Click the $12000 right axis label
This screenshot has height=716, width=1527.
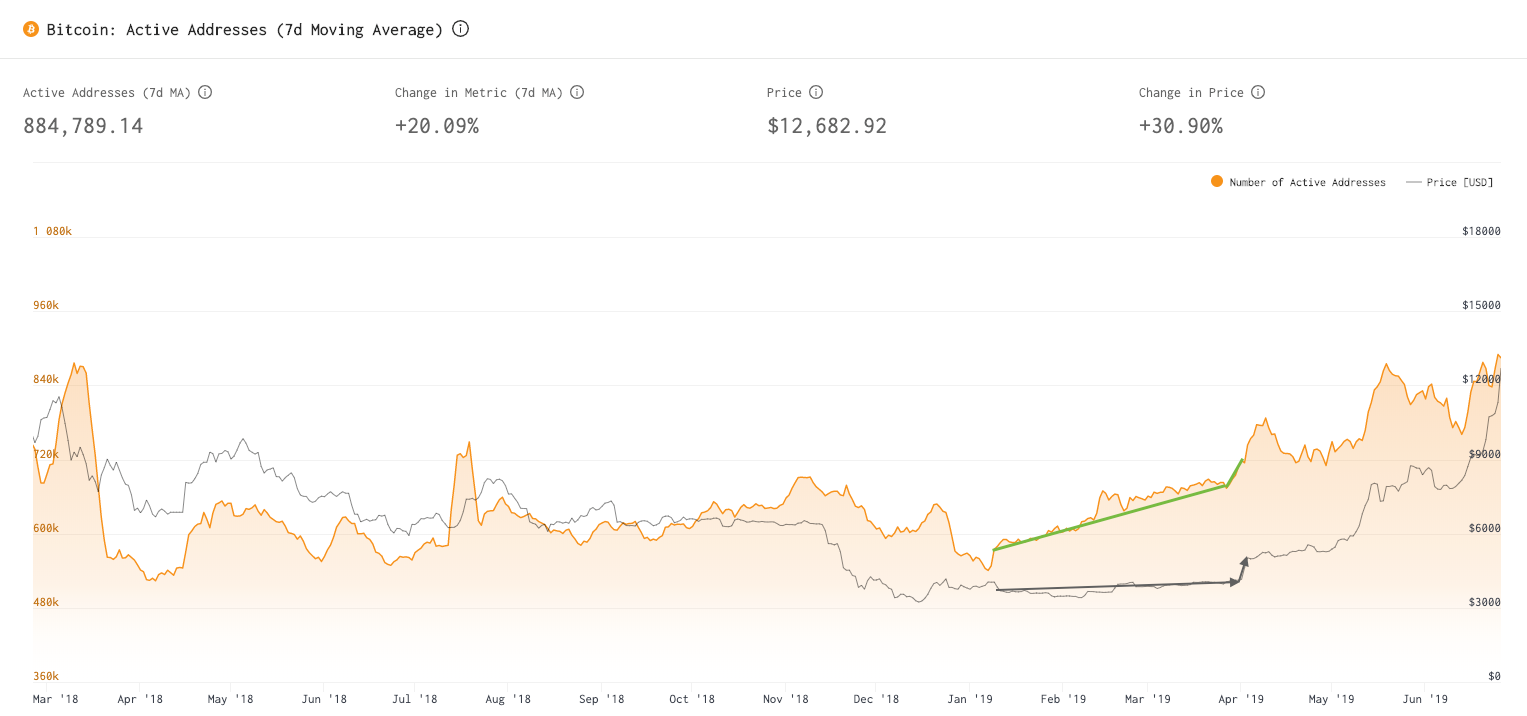[x=1481, y=380]
